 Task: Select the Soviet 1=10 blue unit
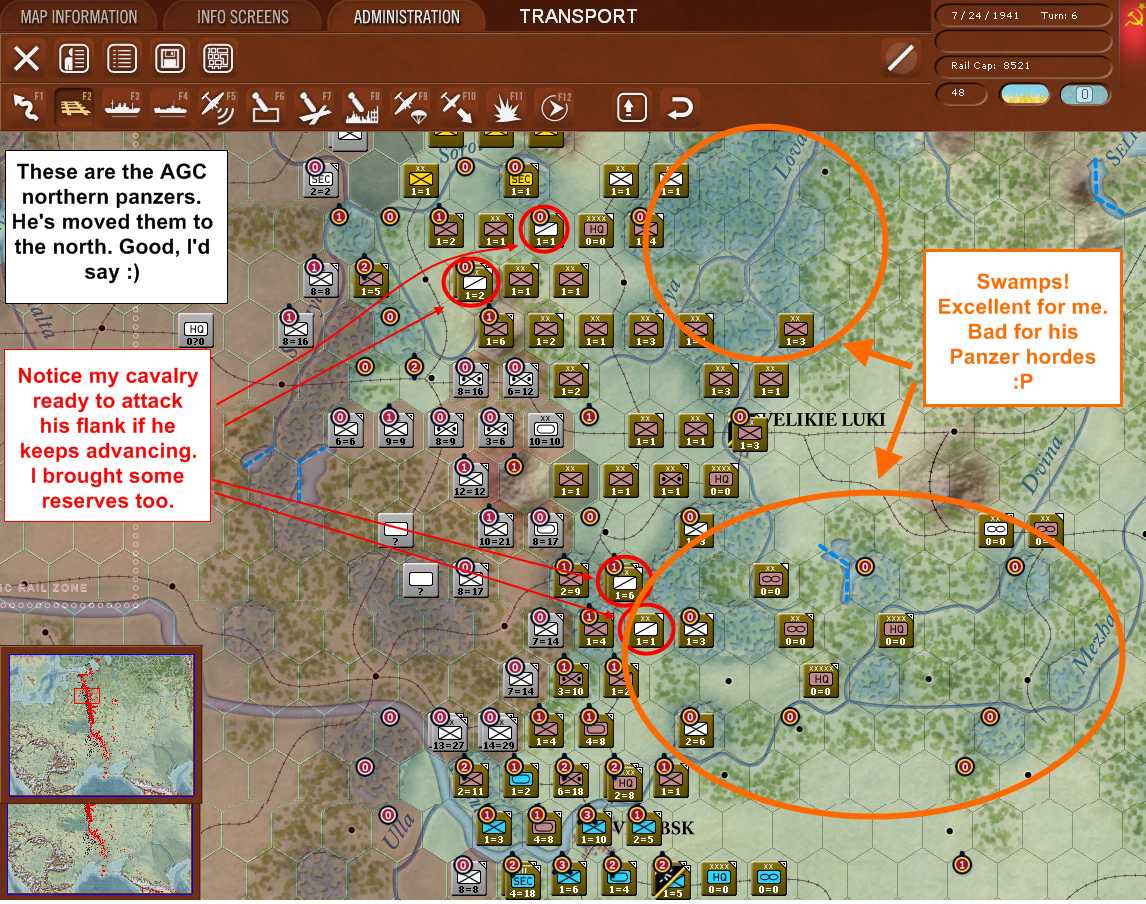coord(593,829)
